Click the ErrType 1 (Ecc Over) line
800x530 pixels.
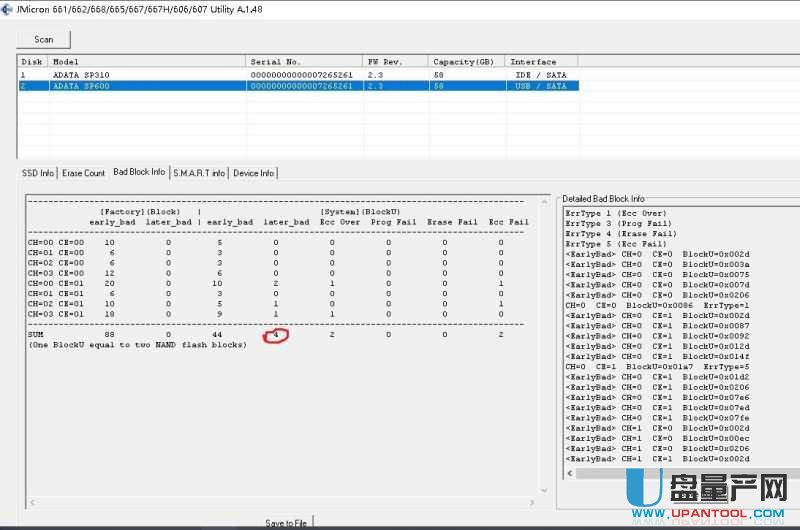pos(618,214)
